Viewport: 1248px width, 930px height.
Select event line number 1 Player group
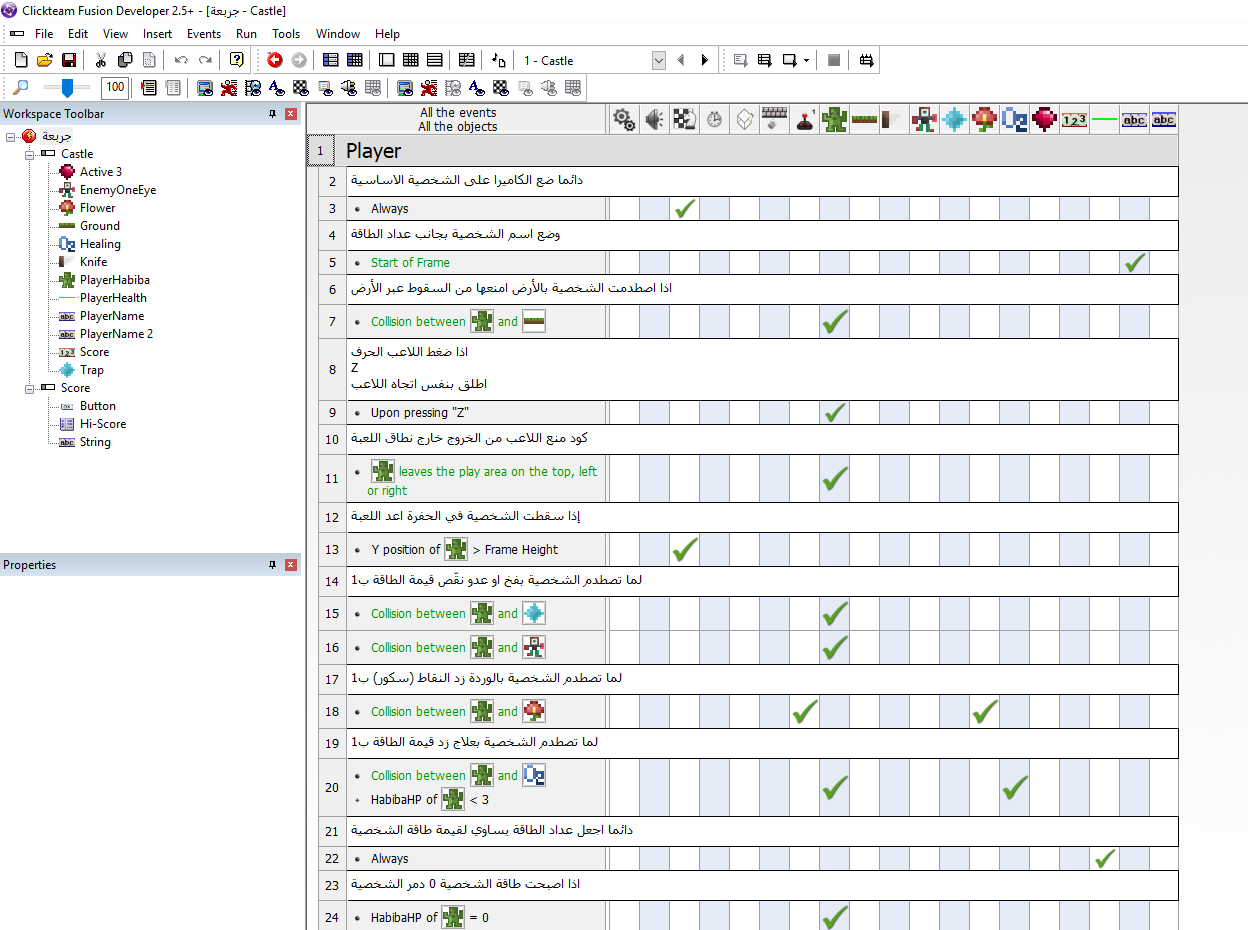(x=320, y=151)
